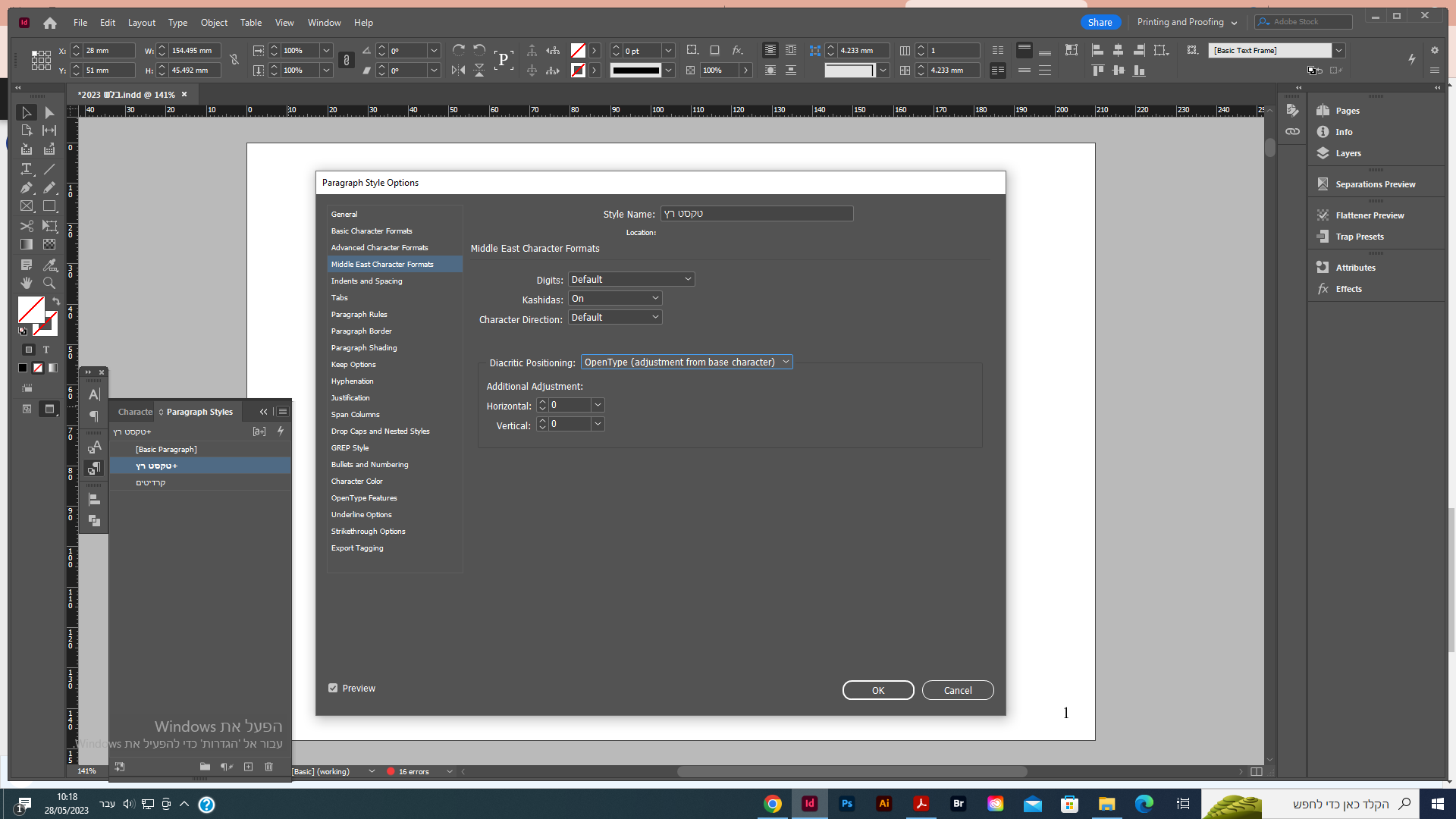Click the Cancel button
The image size is (1456, 819).
click(957, 690)
